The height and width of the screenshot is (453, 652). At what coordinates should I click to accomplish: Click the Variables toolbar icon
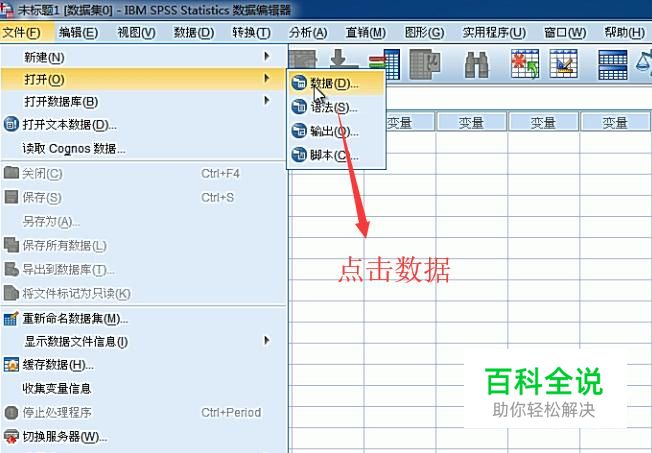tap(425, 64)
